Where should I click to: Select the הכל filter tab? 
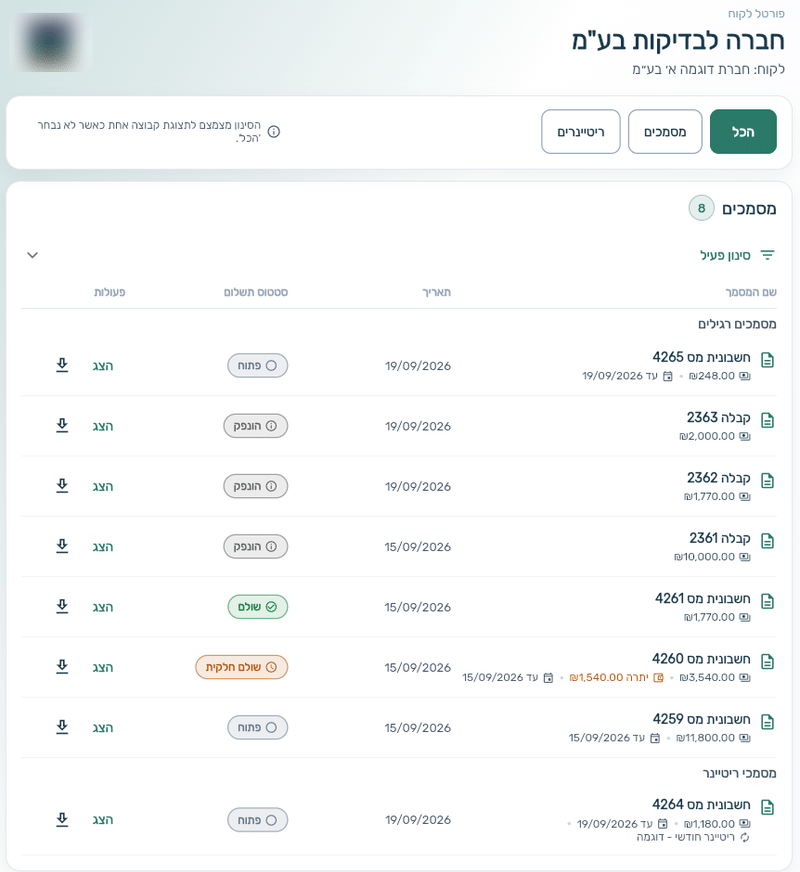(x=743, y=132)
